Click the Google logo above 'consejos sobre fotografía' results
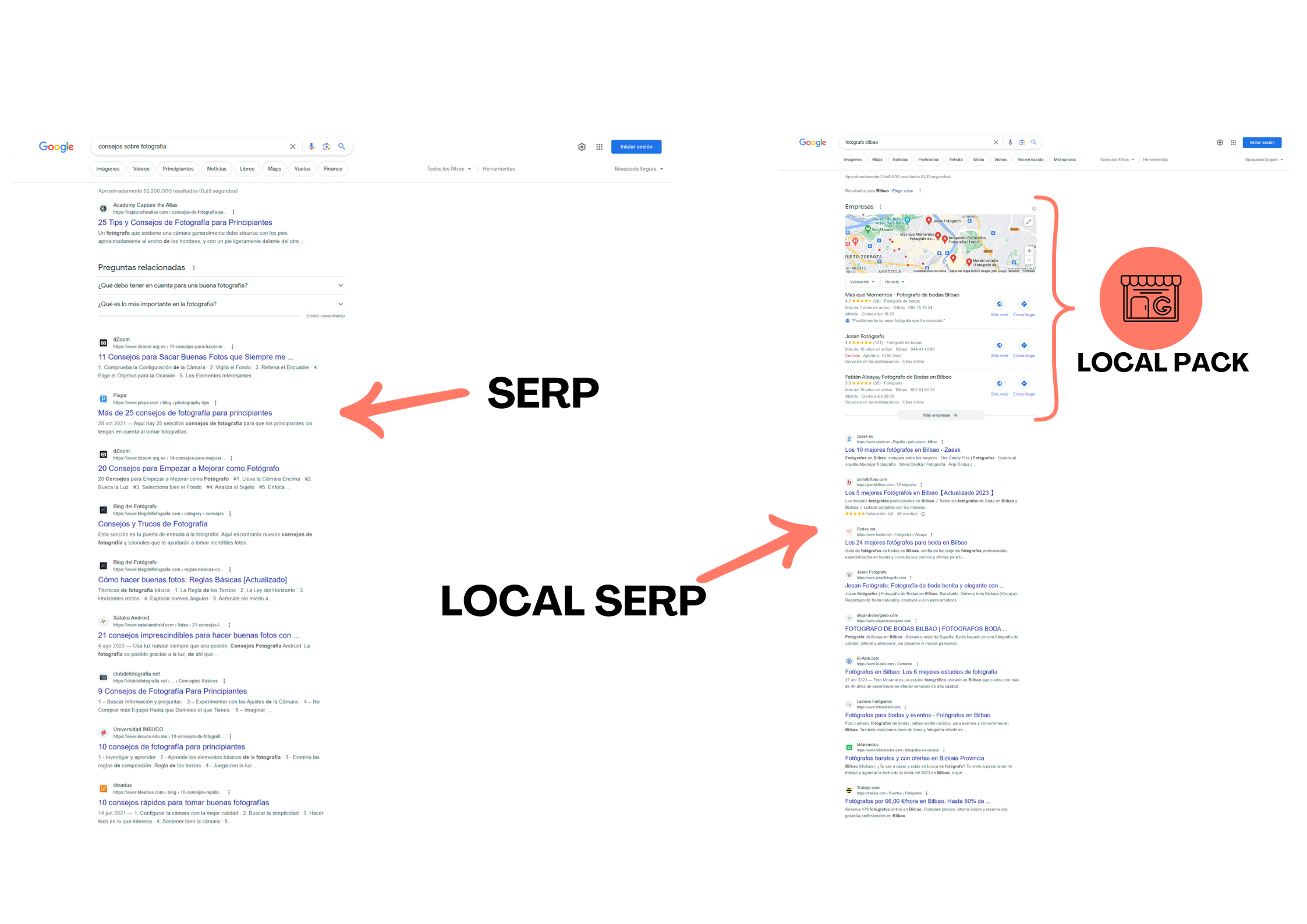This screenshot has height=924, width=1307. click(56, 147)
